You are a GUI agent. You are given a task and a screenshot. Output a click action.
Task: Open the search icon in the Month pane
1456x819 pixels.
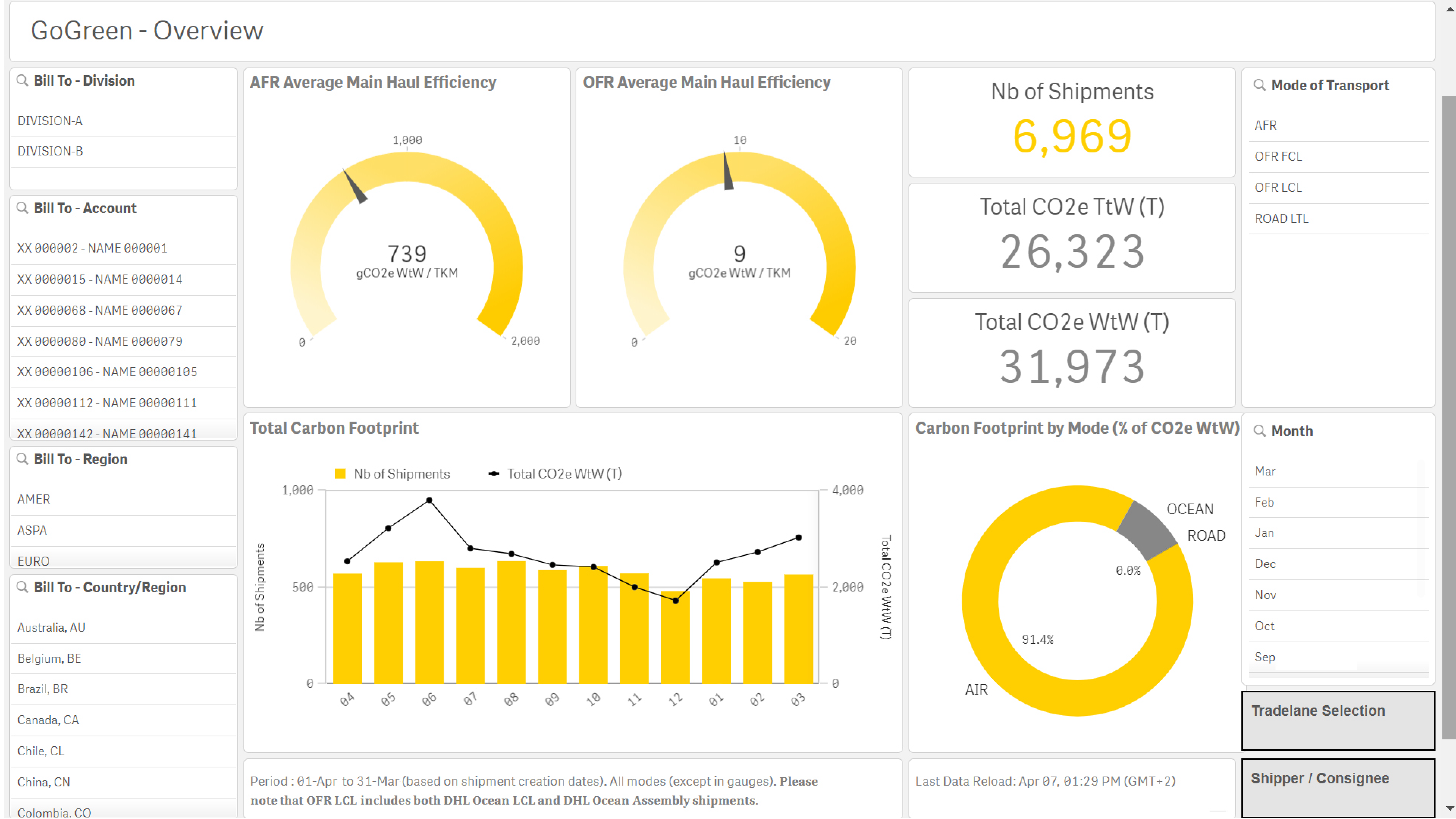pos(1259,431)
